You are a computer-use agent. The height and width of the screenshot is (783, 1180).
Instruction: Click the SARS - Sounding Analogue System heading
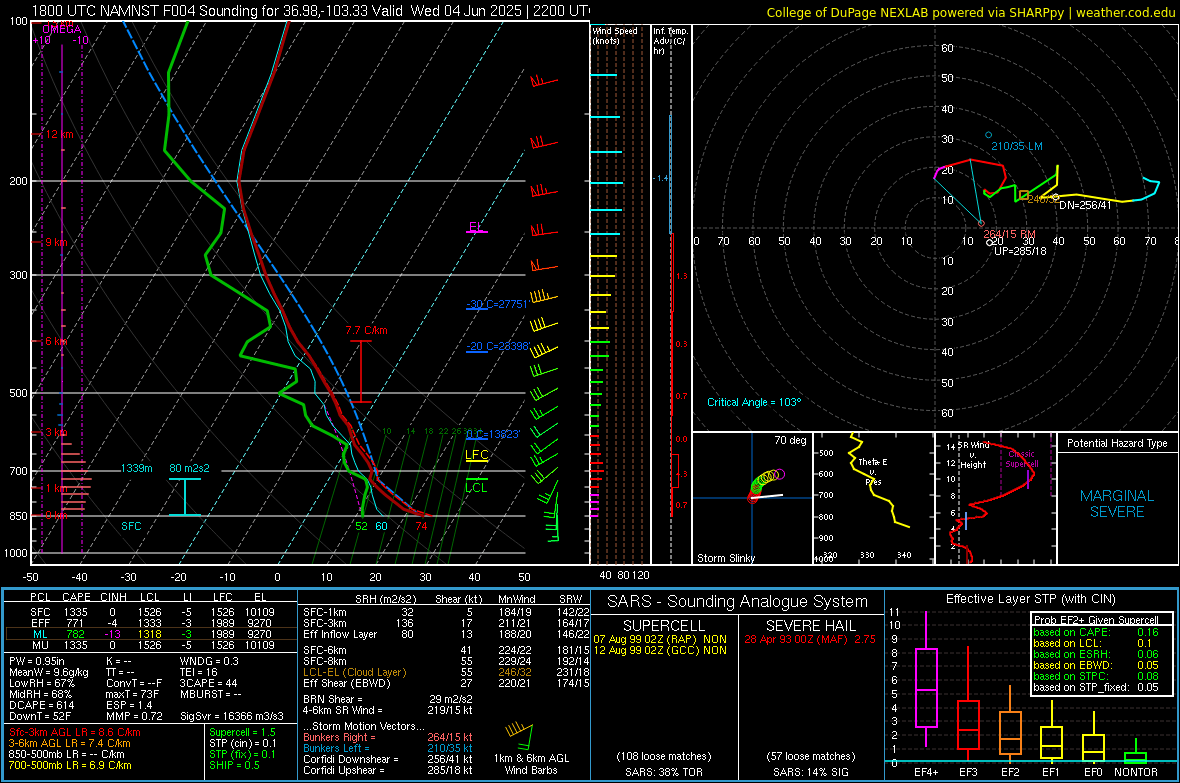pyautogui.click(x=738, y=602)
